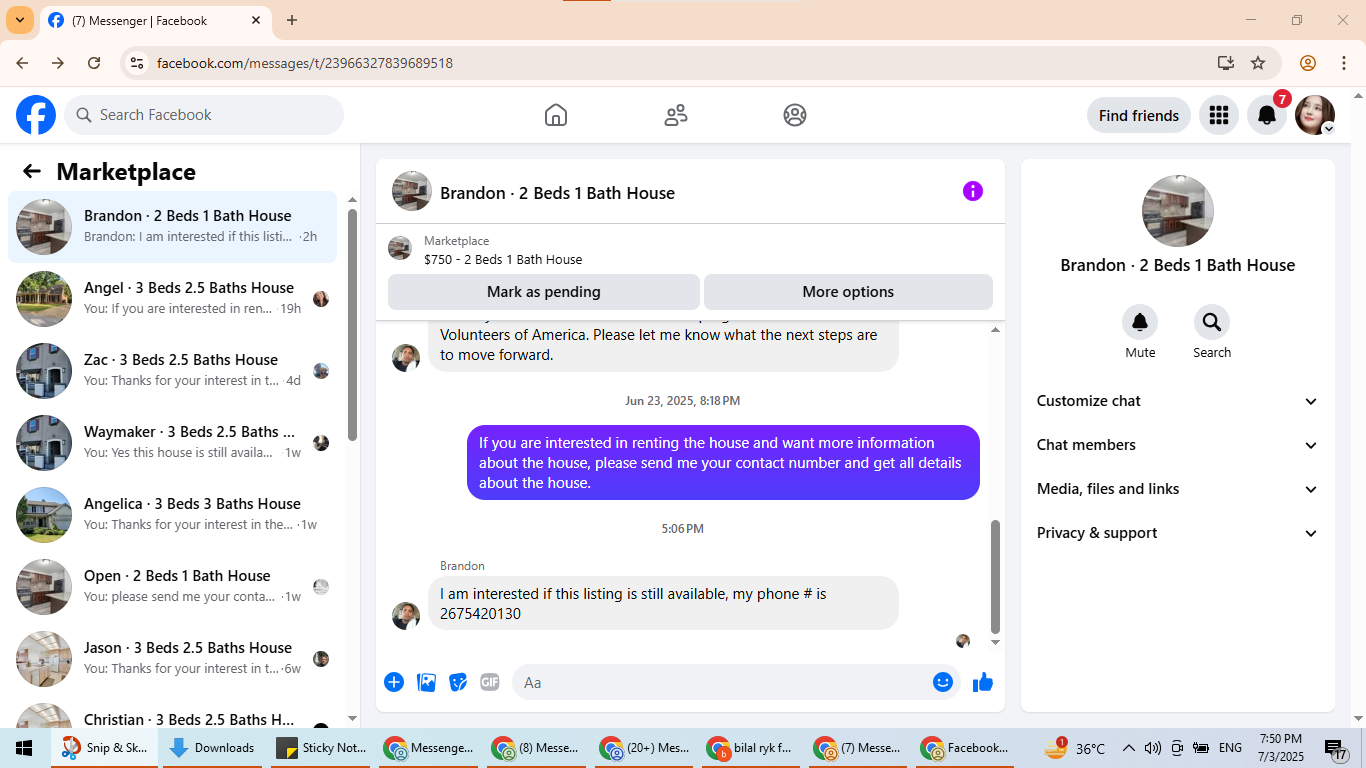Select the Messenger Facebook browser tab
The height and width of the screenshot is (768, 1366).
coord(155,20)
